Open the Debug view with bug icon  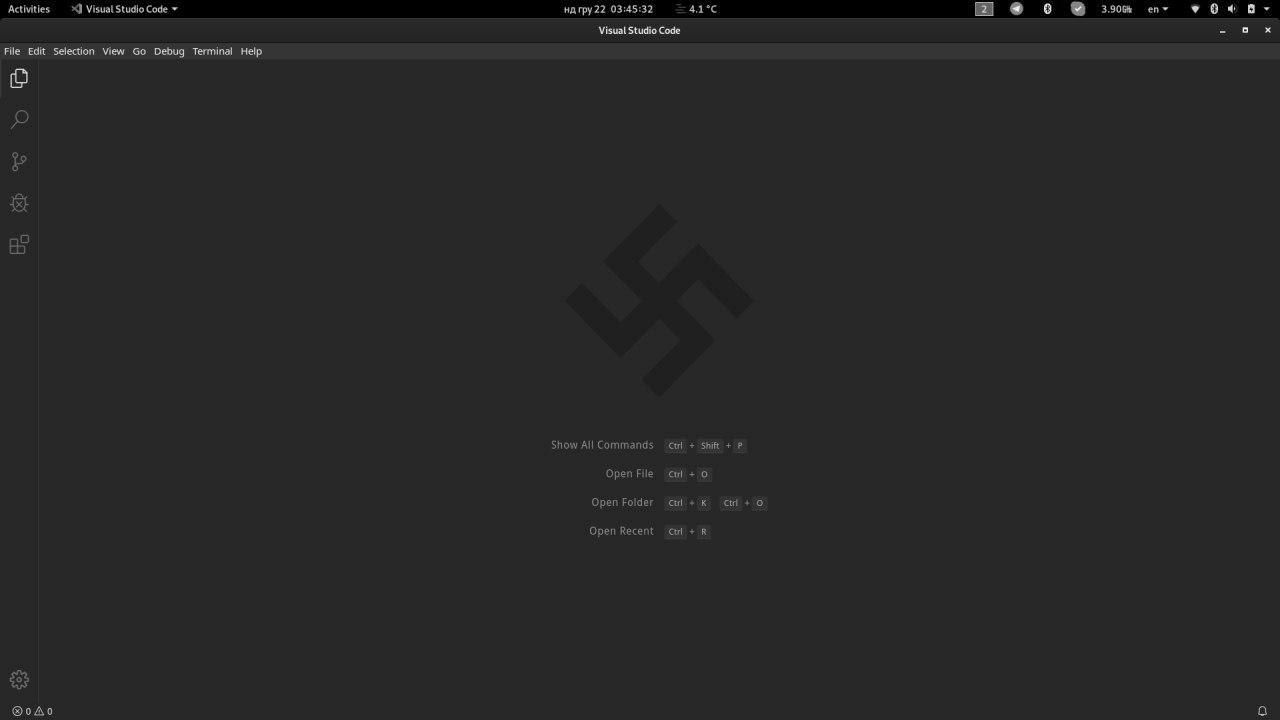click(19, 203)
